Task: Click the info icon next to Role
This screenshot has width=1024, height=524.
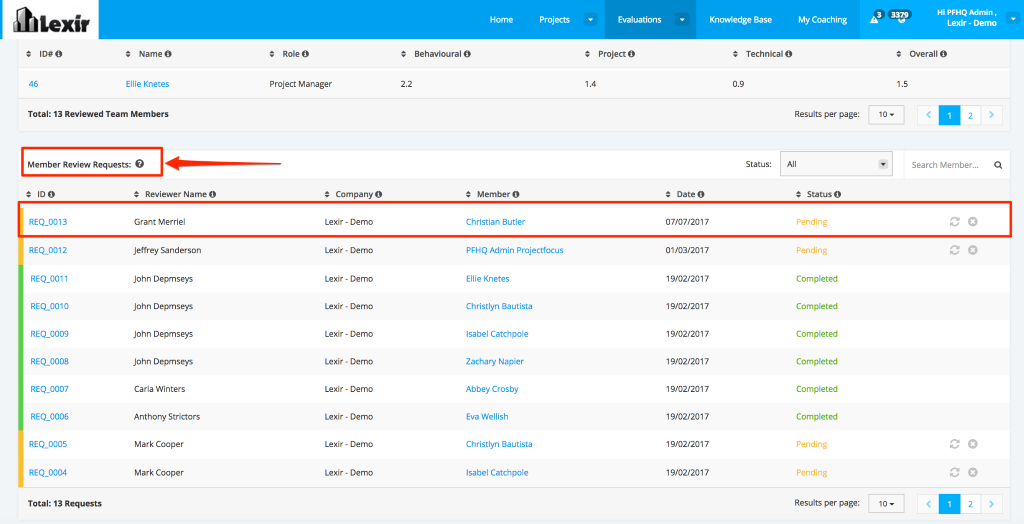Action: click(x=306, y=54)
